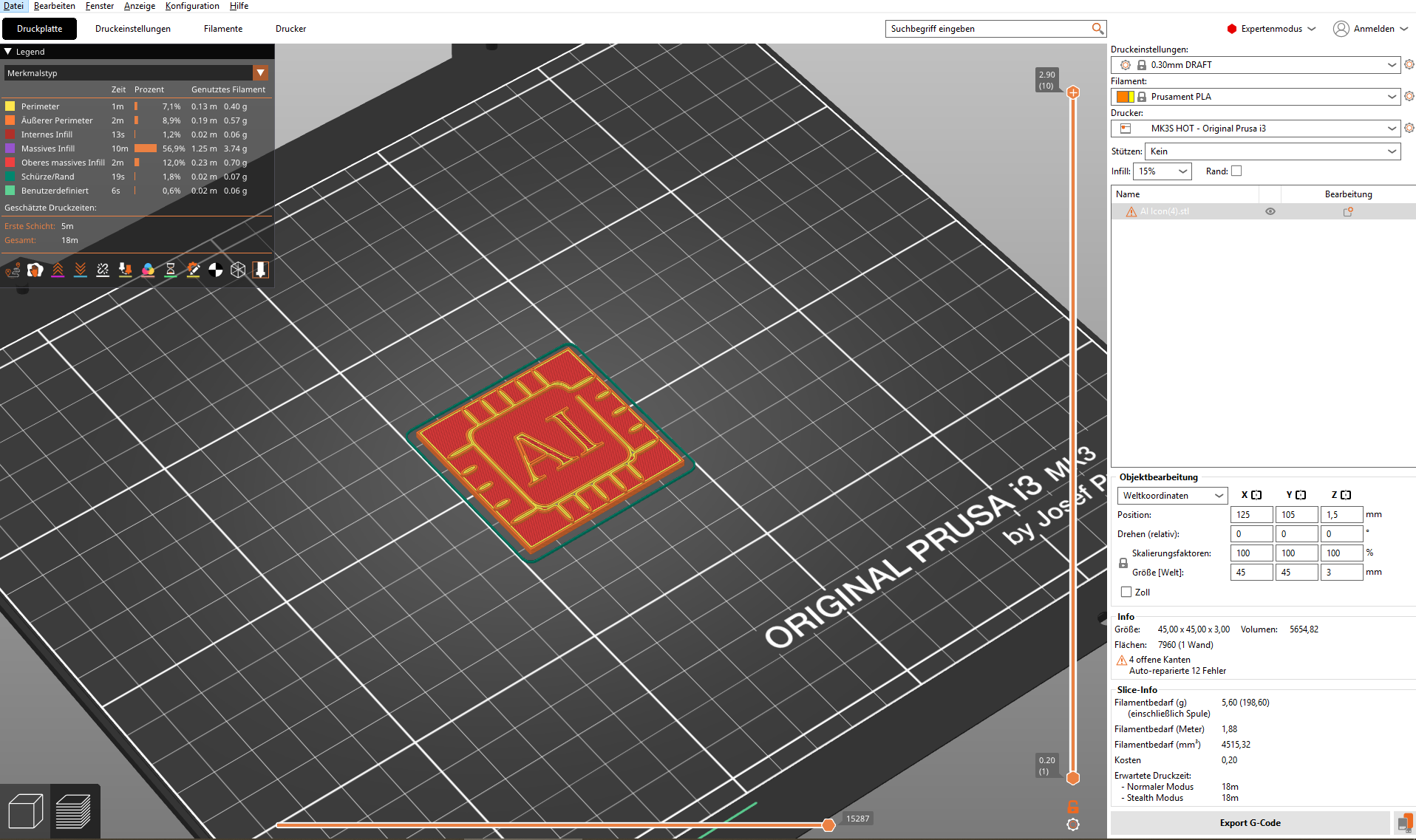Toggle deretractions icon with downward chevrons
Viewport: 1416px width, 840px height.
tap(81, 270)
